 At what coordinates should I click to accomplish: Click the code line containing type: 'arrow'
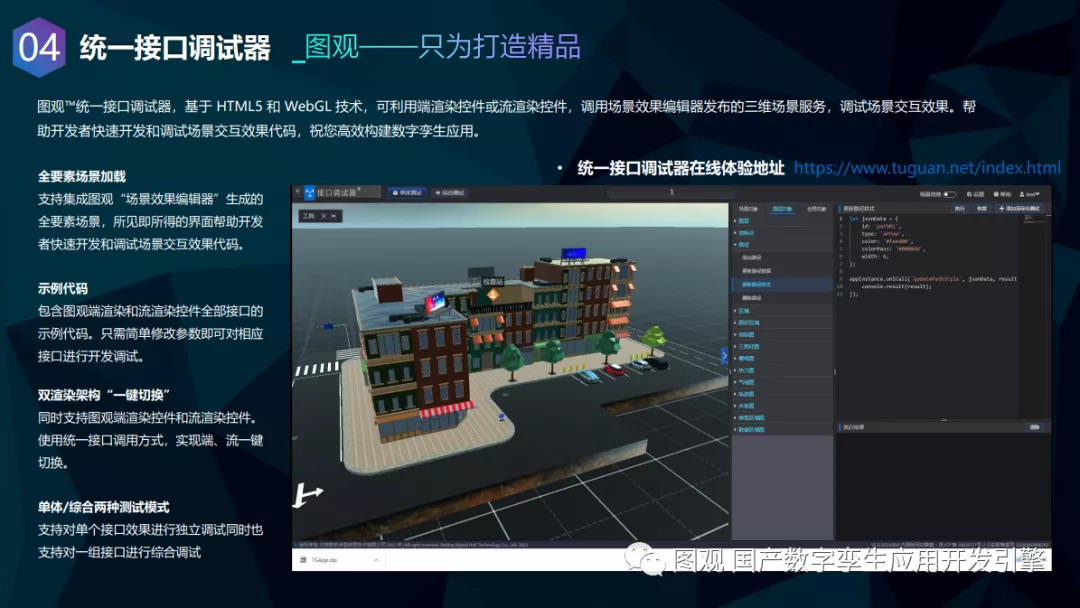[883, 234]
